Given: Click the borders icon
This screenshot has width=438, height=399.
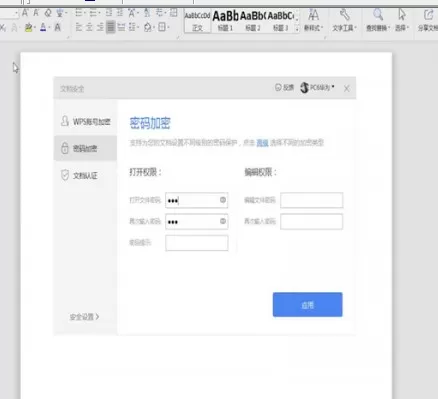Looking at the screenshot, I should [162, 27].
